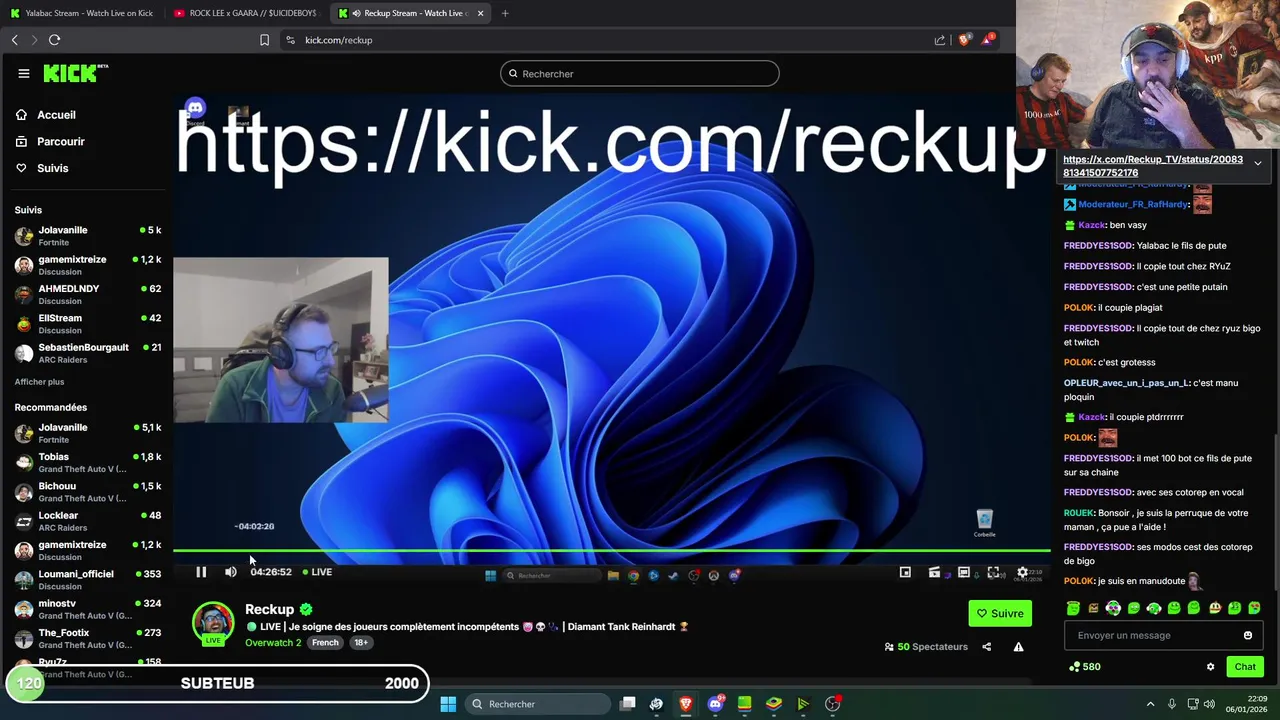Expand followed channels with Afficher plus

39,382
